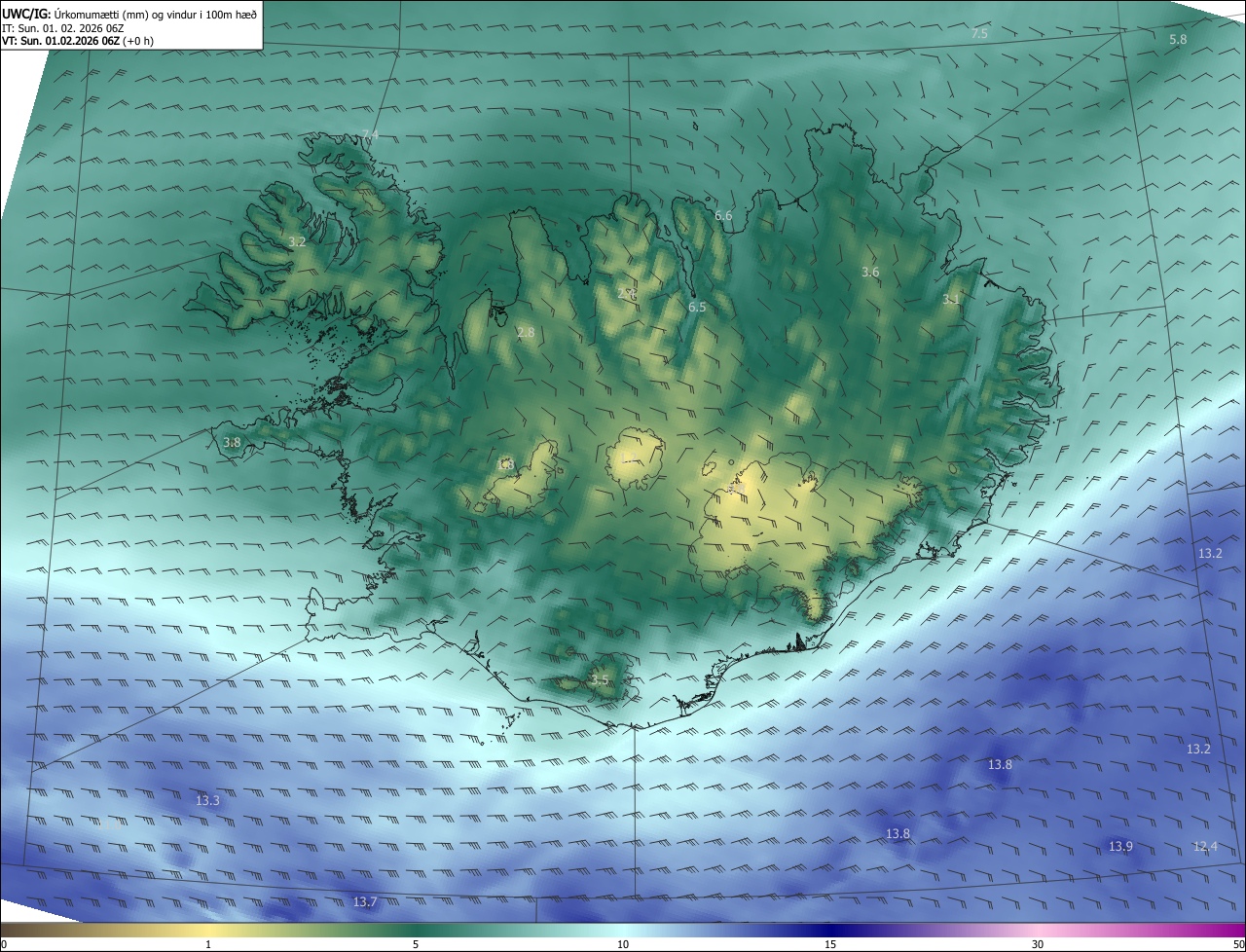
Task: Click the 2.8 value label on the map
Action: point(526,333)
